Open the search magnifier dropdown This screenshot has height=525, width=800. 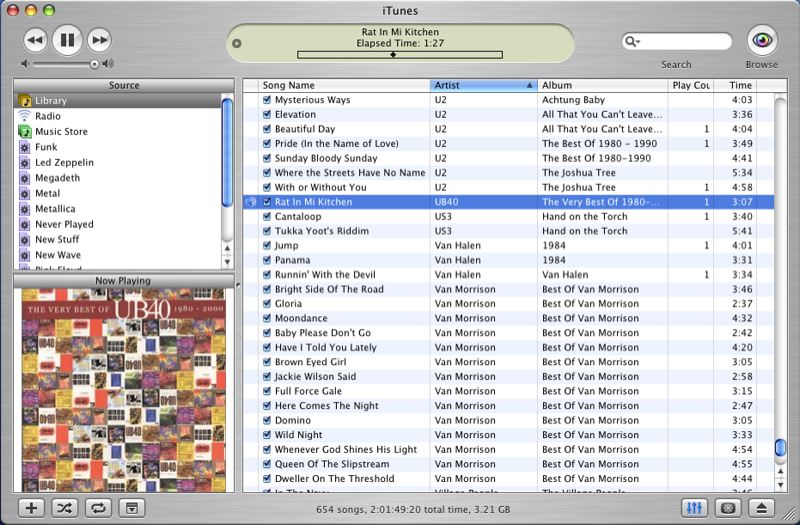coord(632,42)
